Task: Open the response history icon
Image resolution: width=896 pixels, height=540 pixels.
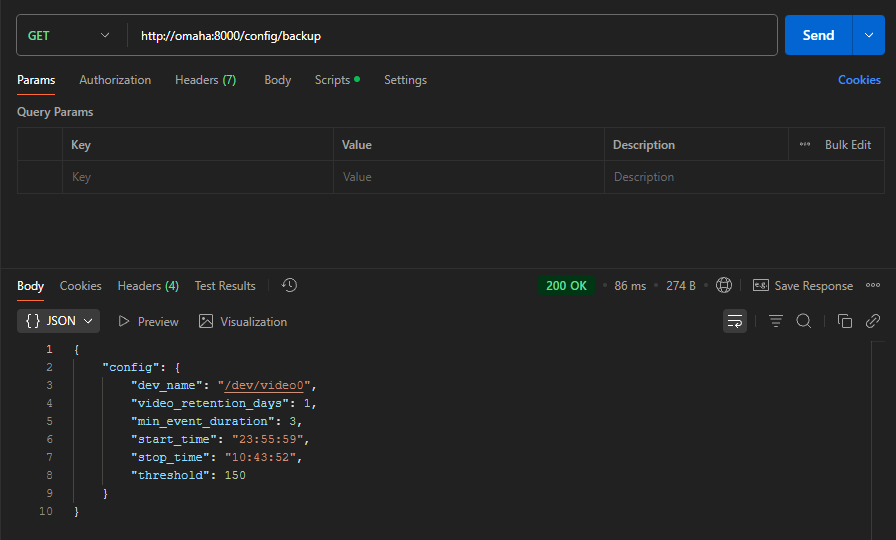Action: 289,286
